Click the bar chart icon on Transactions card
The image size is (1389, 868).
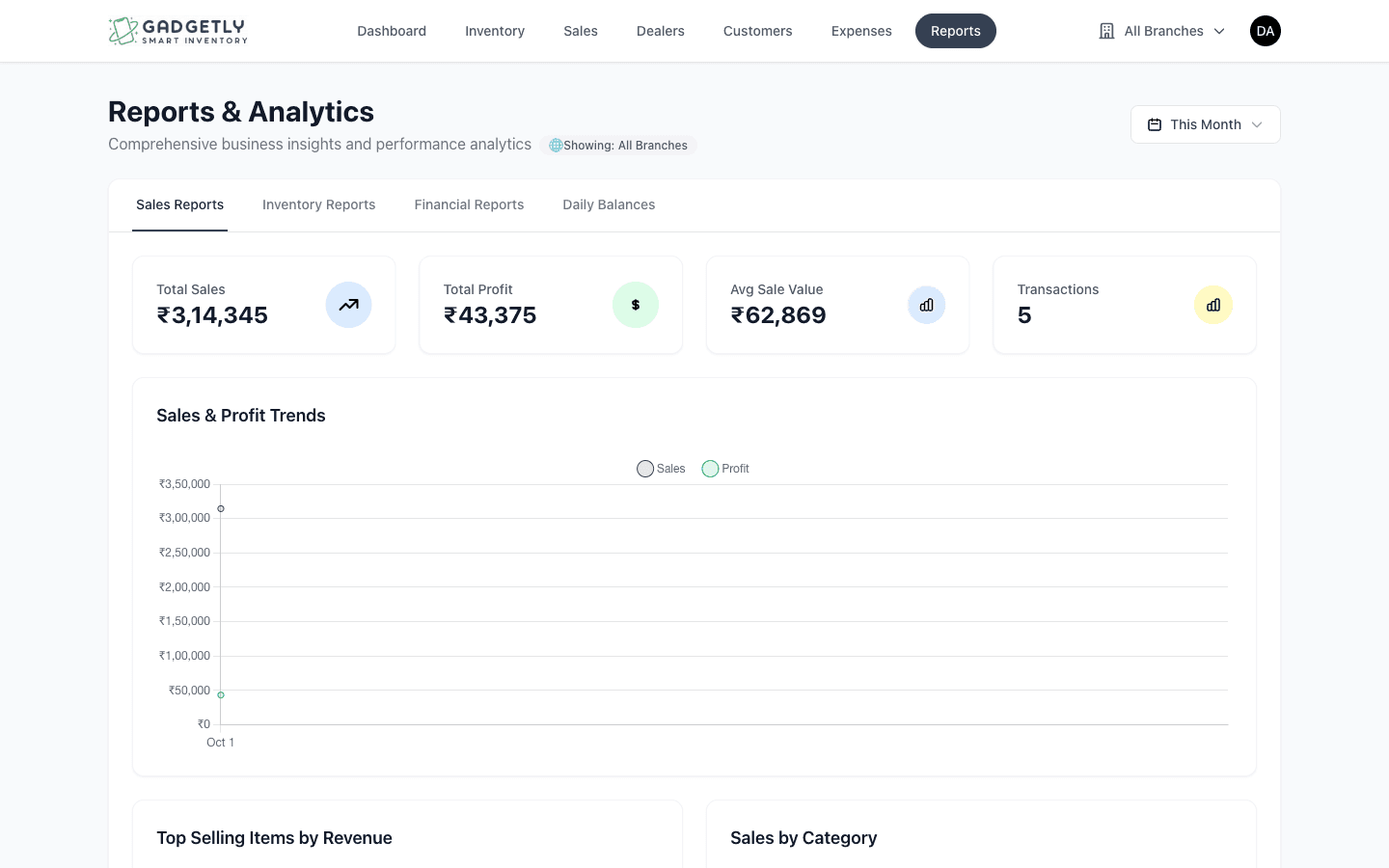pos(1213,305)
